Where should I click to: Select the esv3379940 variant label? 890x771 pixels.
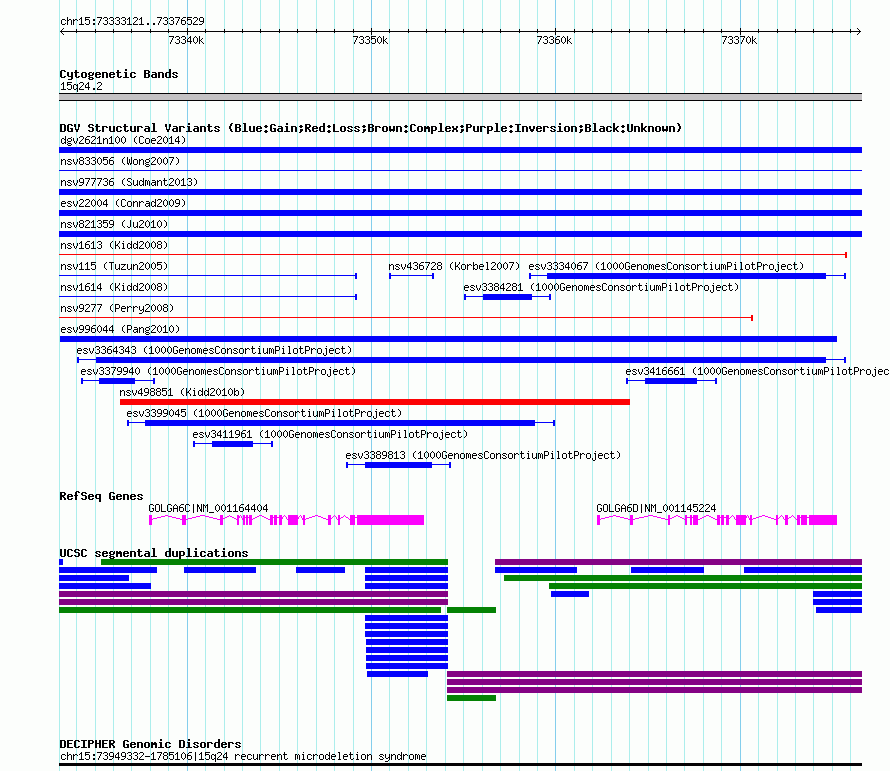click(218, 371)
